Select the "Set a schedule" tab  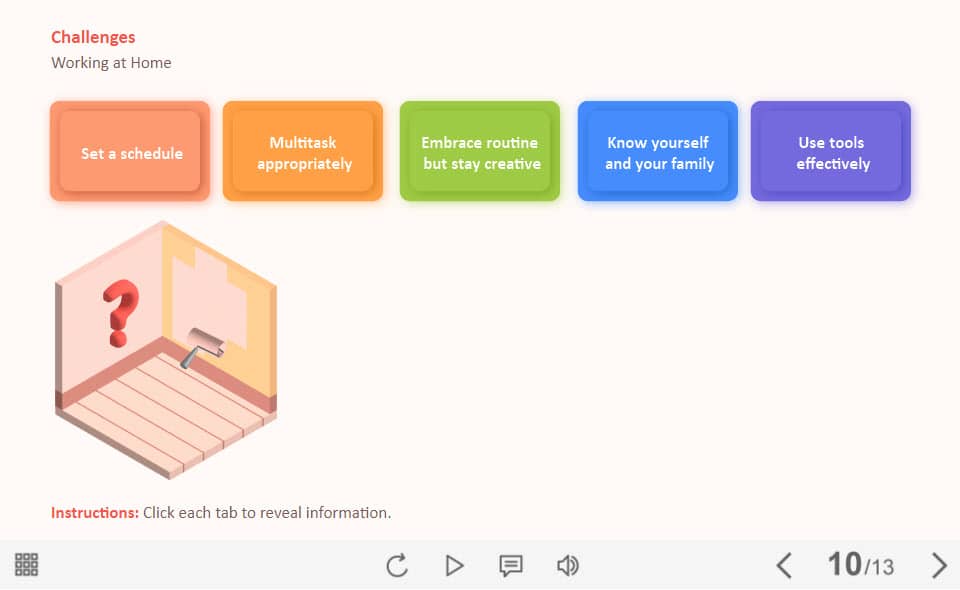click(130, 152)
